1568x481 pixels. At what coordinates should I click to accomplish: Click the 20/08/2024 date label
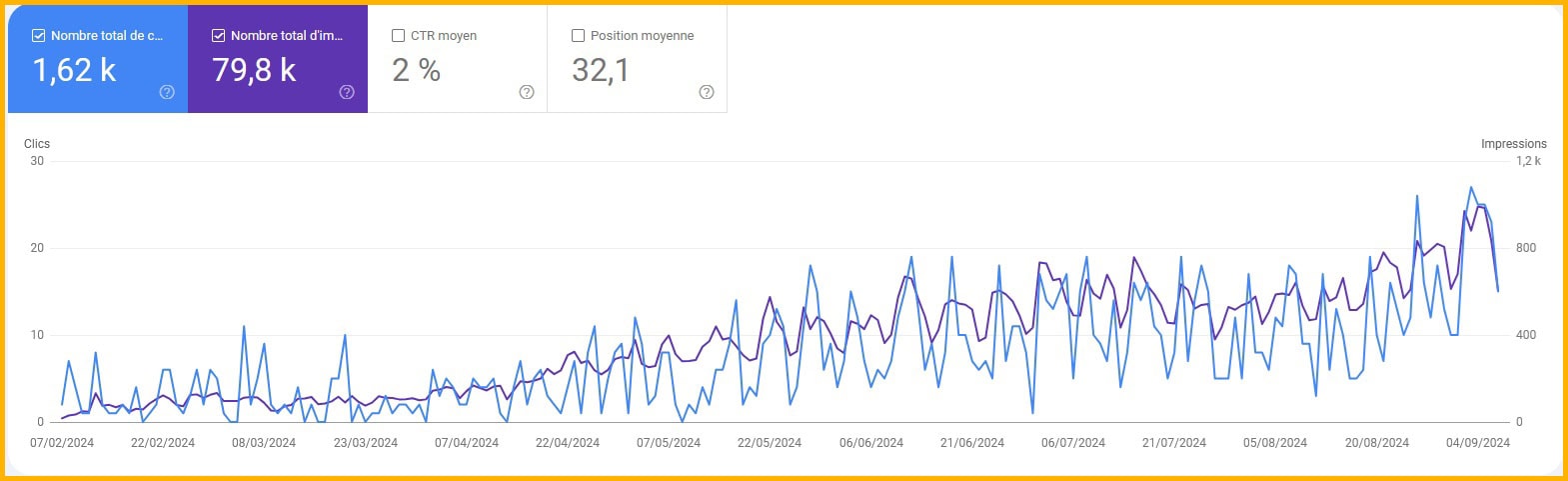1377,443
